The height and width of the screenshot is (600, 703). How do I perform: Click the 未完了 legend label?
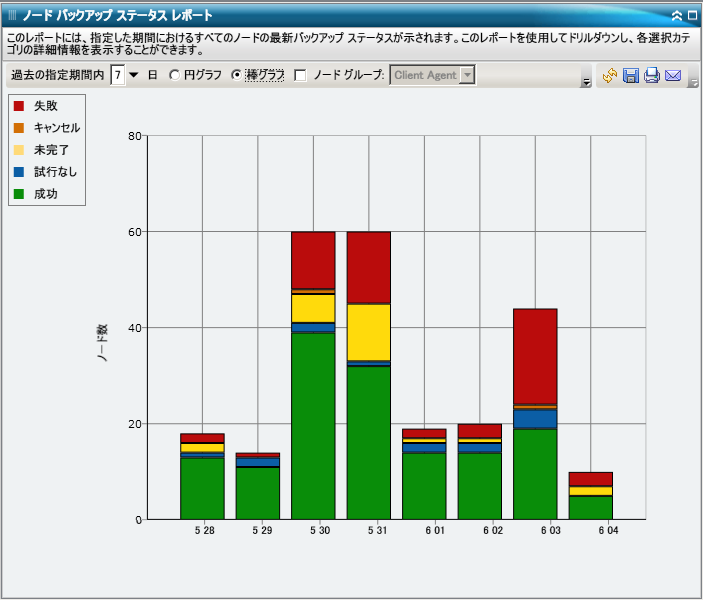[x=52, y=150]
